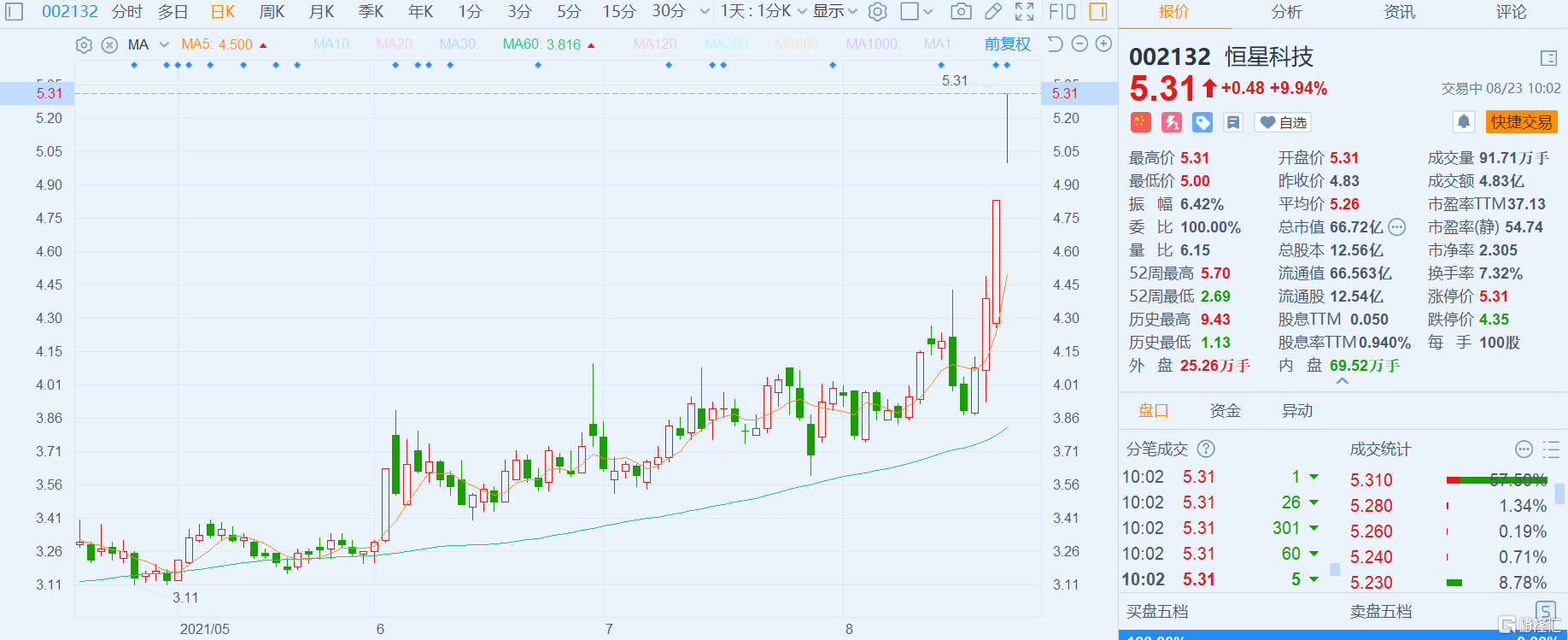This screenshot has height=640, width=1568.
Task: Toggle MA500 moving average line
Action: [798, 44]
